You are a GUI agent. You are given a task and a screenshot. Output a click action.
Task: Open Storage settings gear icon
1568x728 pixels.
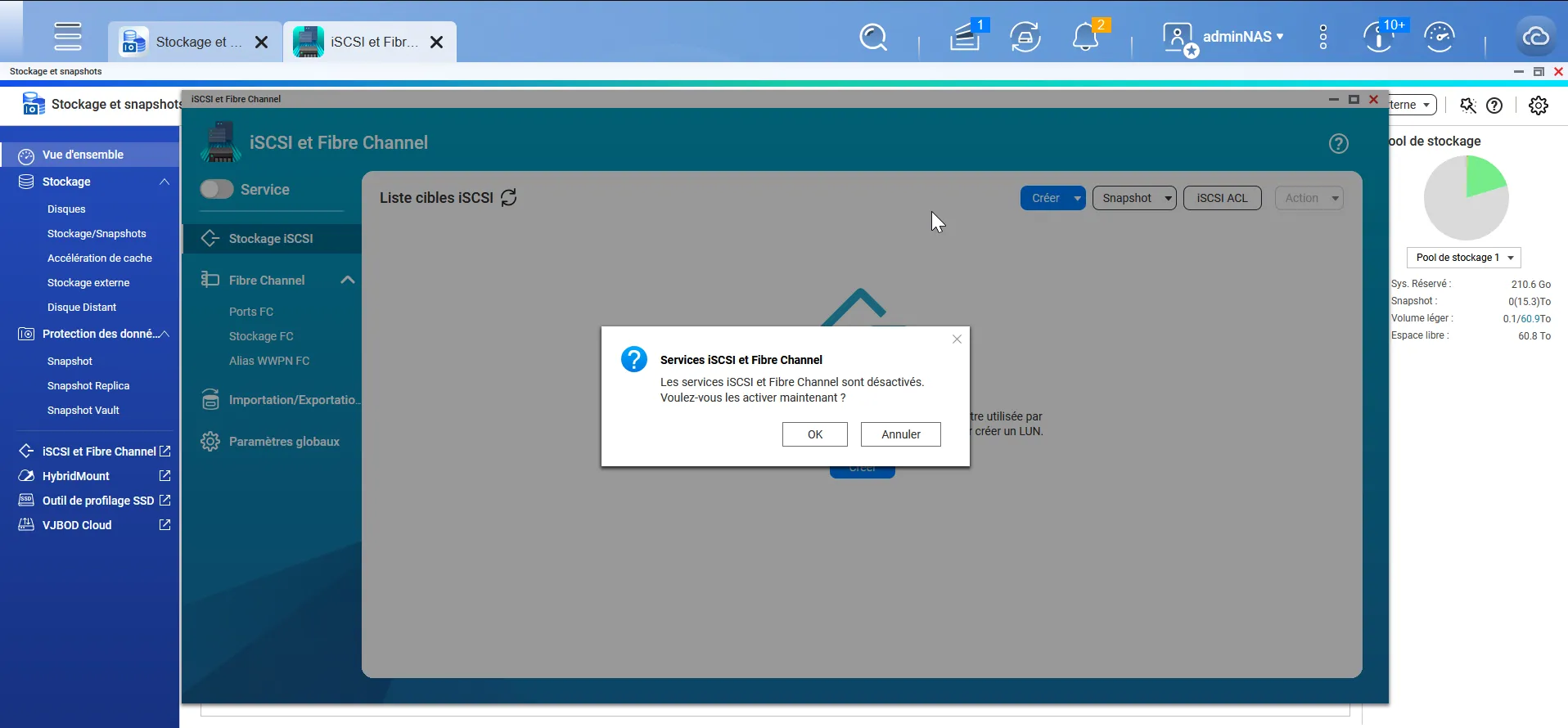pyautogui.click(x=1538, y=106)
